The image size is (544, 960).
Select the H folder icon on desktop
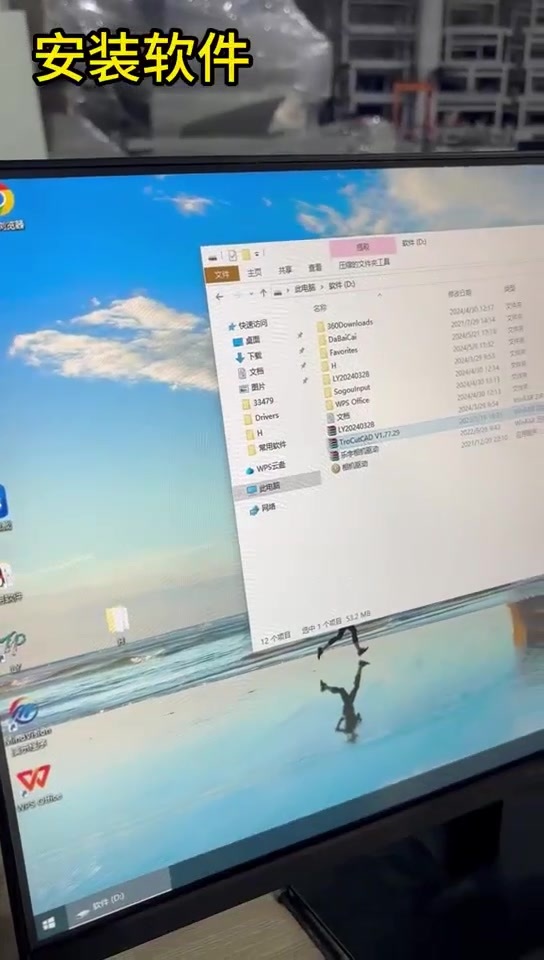tap(117, 624)
